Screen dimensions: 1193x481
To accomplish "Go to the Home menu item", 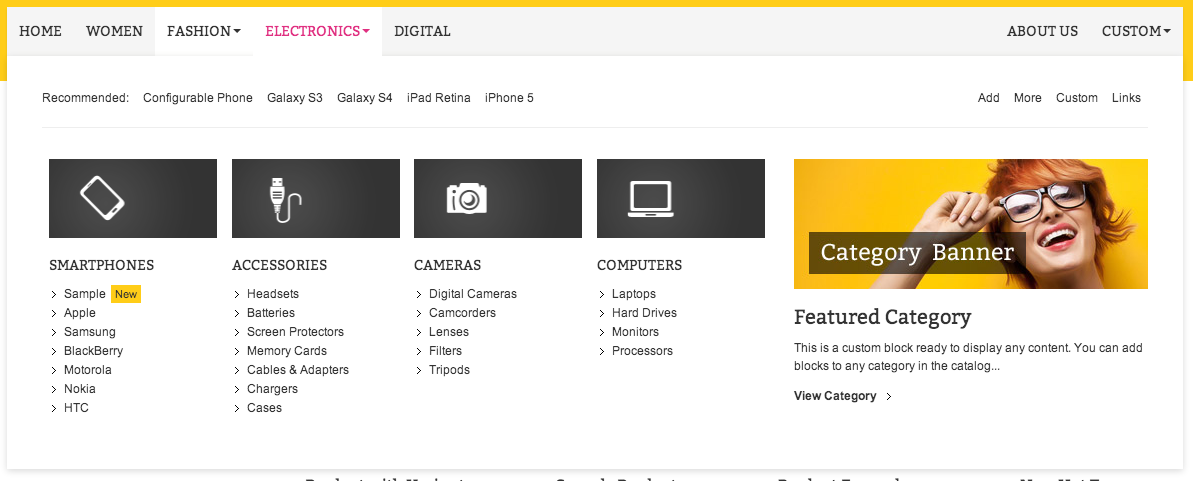I will [40, 31].
